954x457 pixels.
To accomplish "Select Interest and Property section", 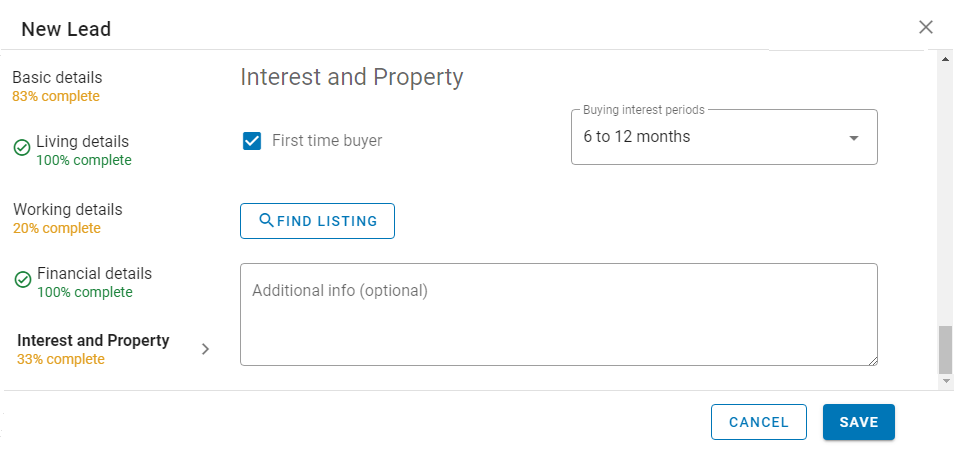I will (93, 349).
